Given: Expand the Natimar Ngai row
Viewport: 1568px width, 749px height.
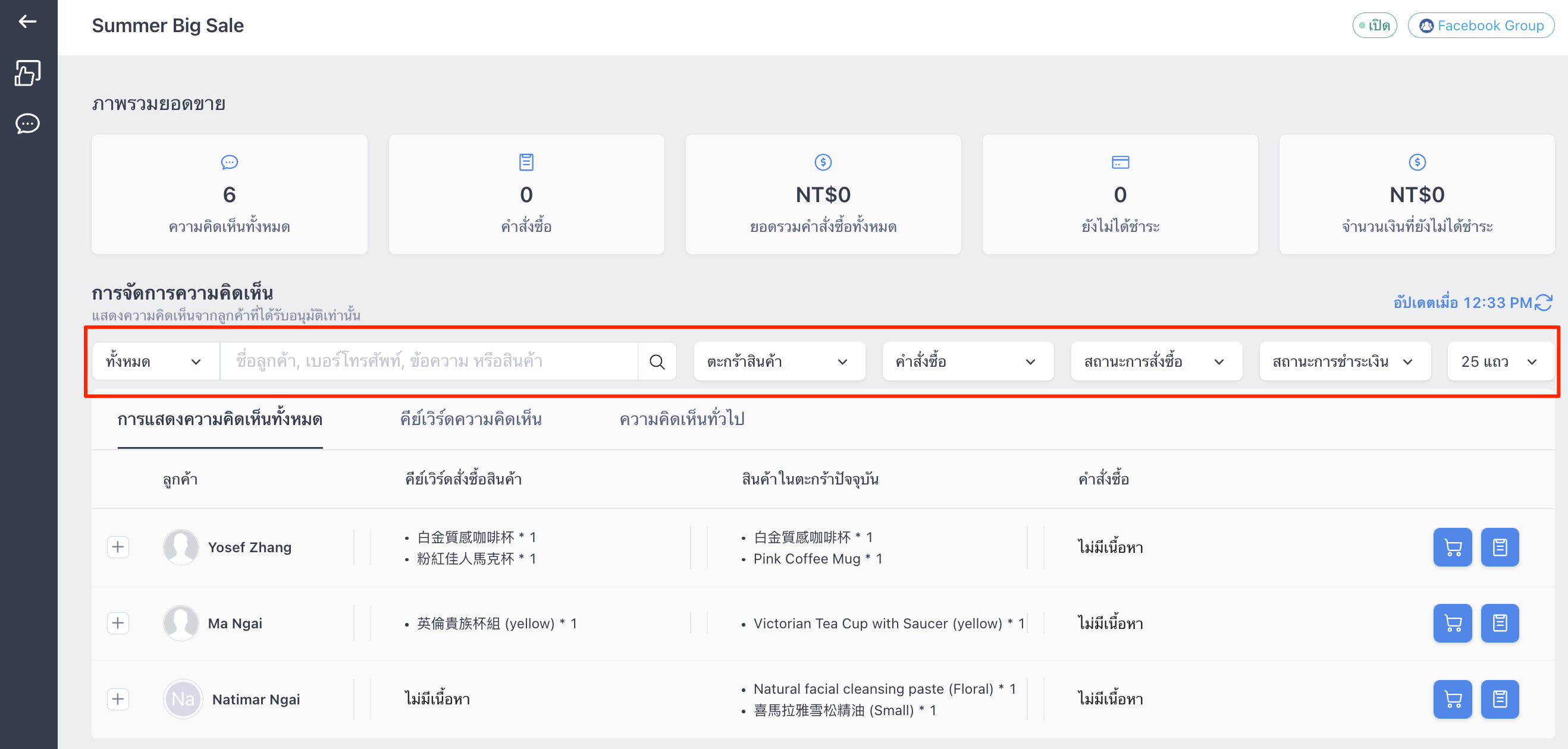Looking at the screenshot, I should (118, 699).
